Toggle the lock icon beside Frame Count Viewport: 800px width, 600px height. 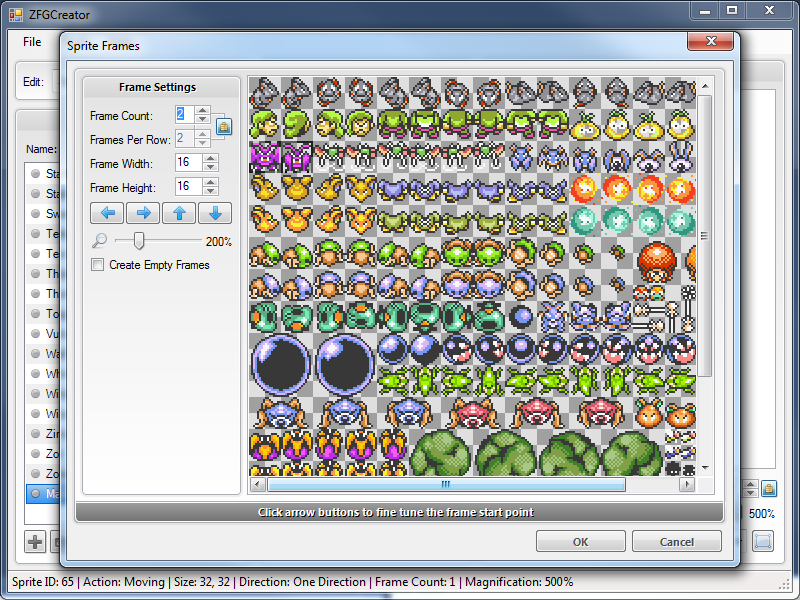(x=223, y=126)
